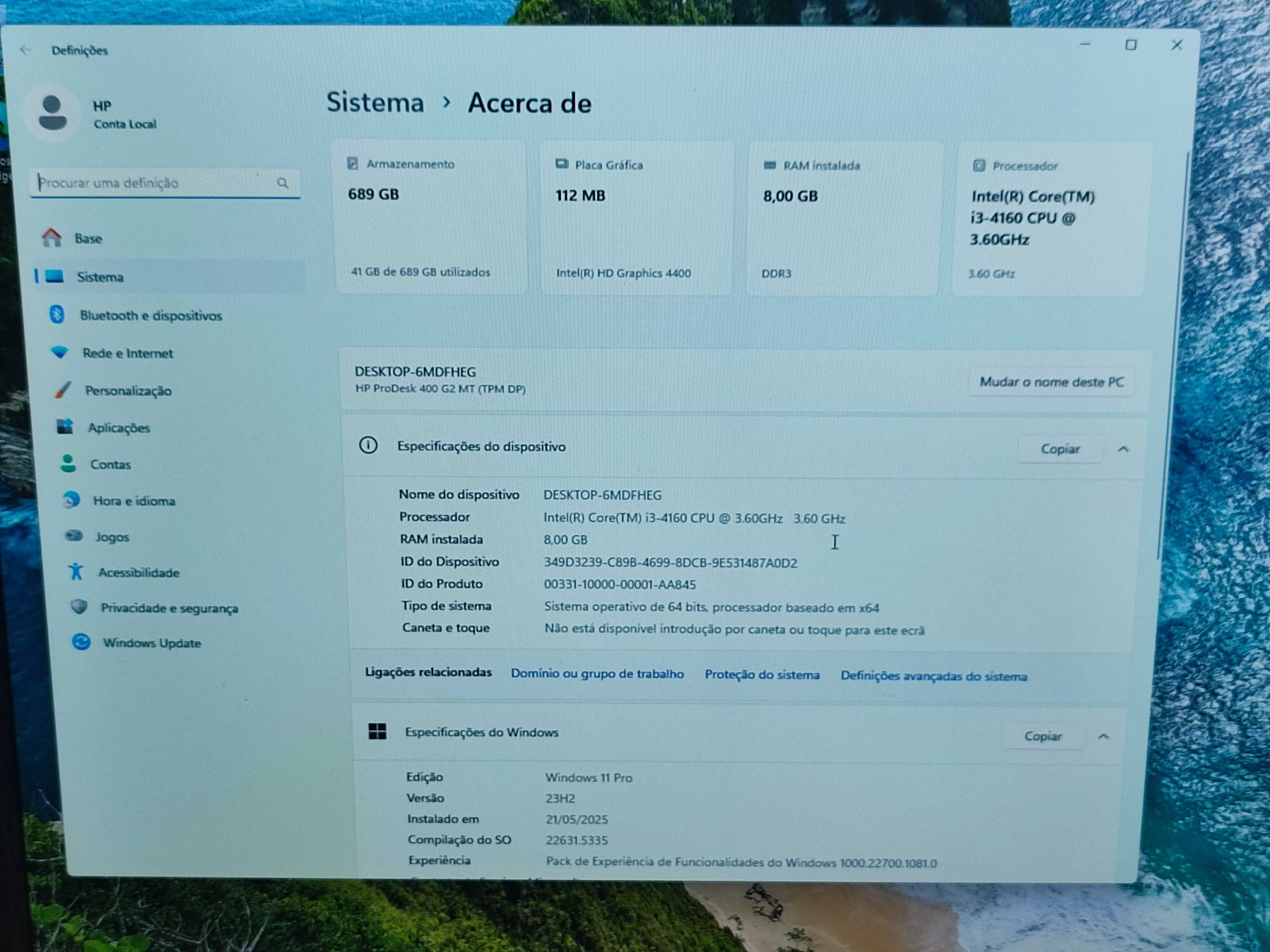Click the Base home icon

point(52,238)
